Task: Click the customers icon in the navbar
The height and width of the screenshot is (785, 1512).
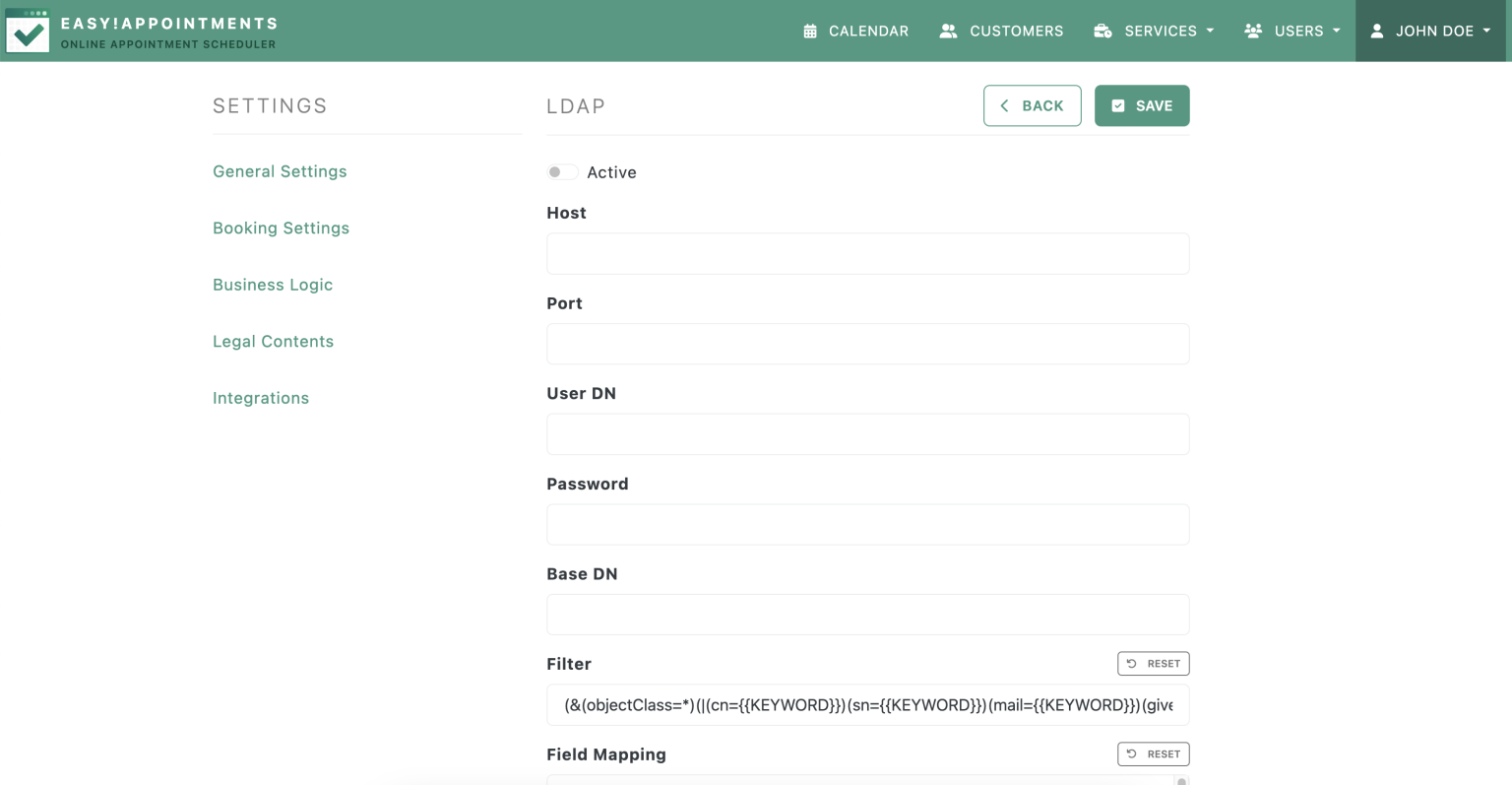Action: pyautogui.click(x=948, y=31)
